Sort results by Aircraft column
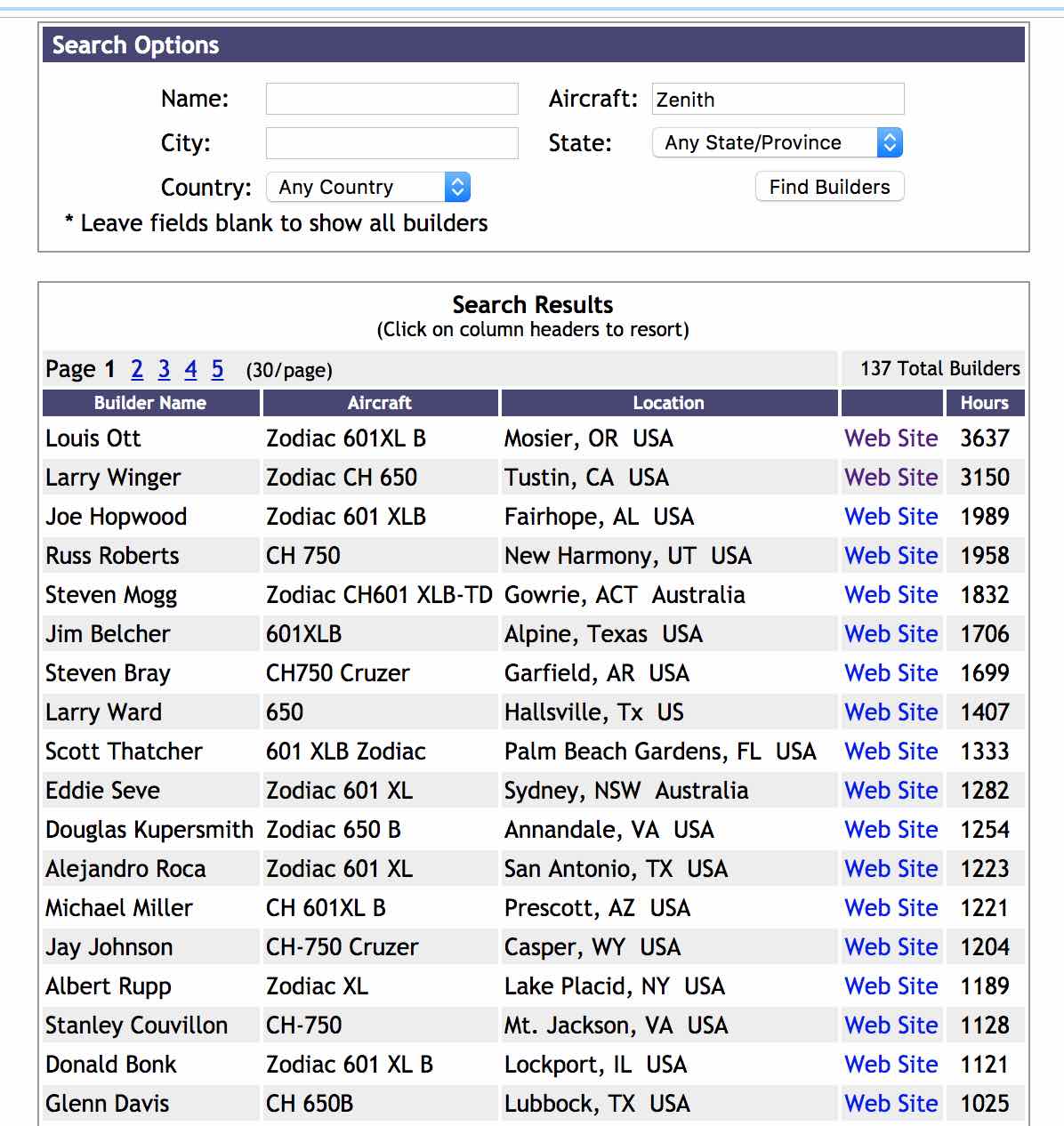The image size is (1064, 1126). [x=380, y=403]
